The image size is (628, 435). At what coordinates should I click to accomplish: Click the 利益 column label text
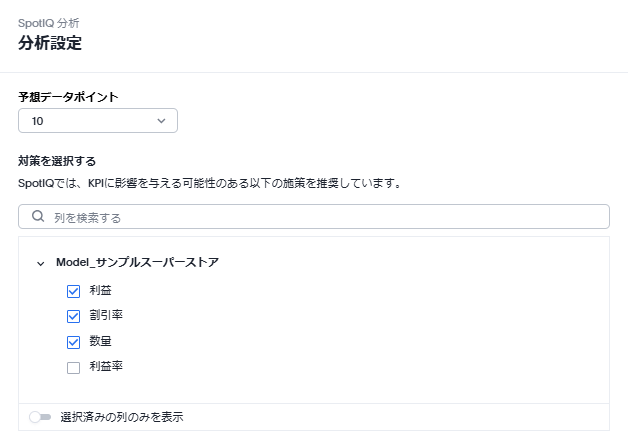[100, 291]
